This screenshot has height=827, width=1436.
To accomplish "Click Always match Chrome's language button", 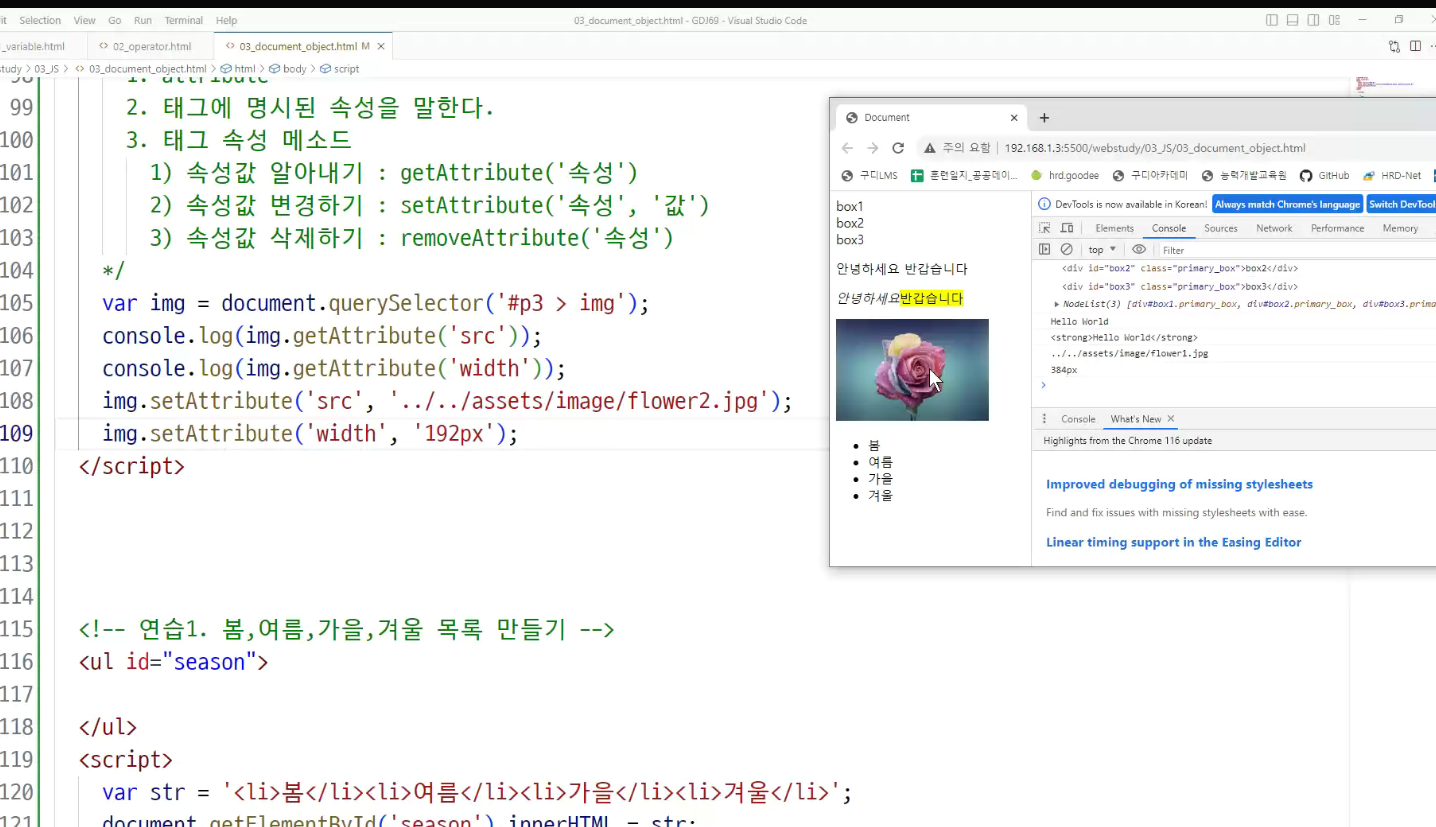I will coord(1288,204).
